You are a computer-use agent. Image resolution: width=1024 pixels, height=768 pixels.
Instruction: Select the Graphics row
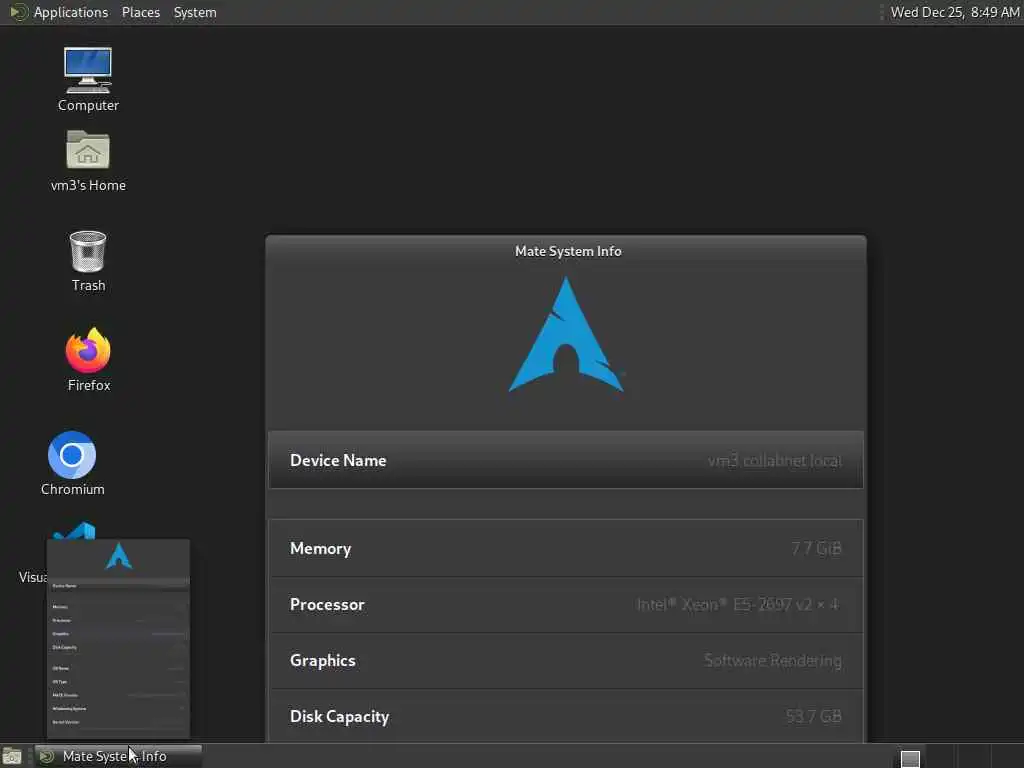point(566,660)
